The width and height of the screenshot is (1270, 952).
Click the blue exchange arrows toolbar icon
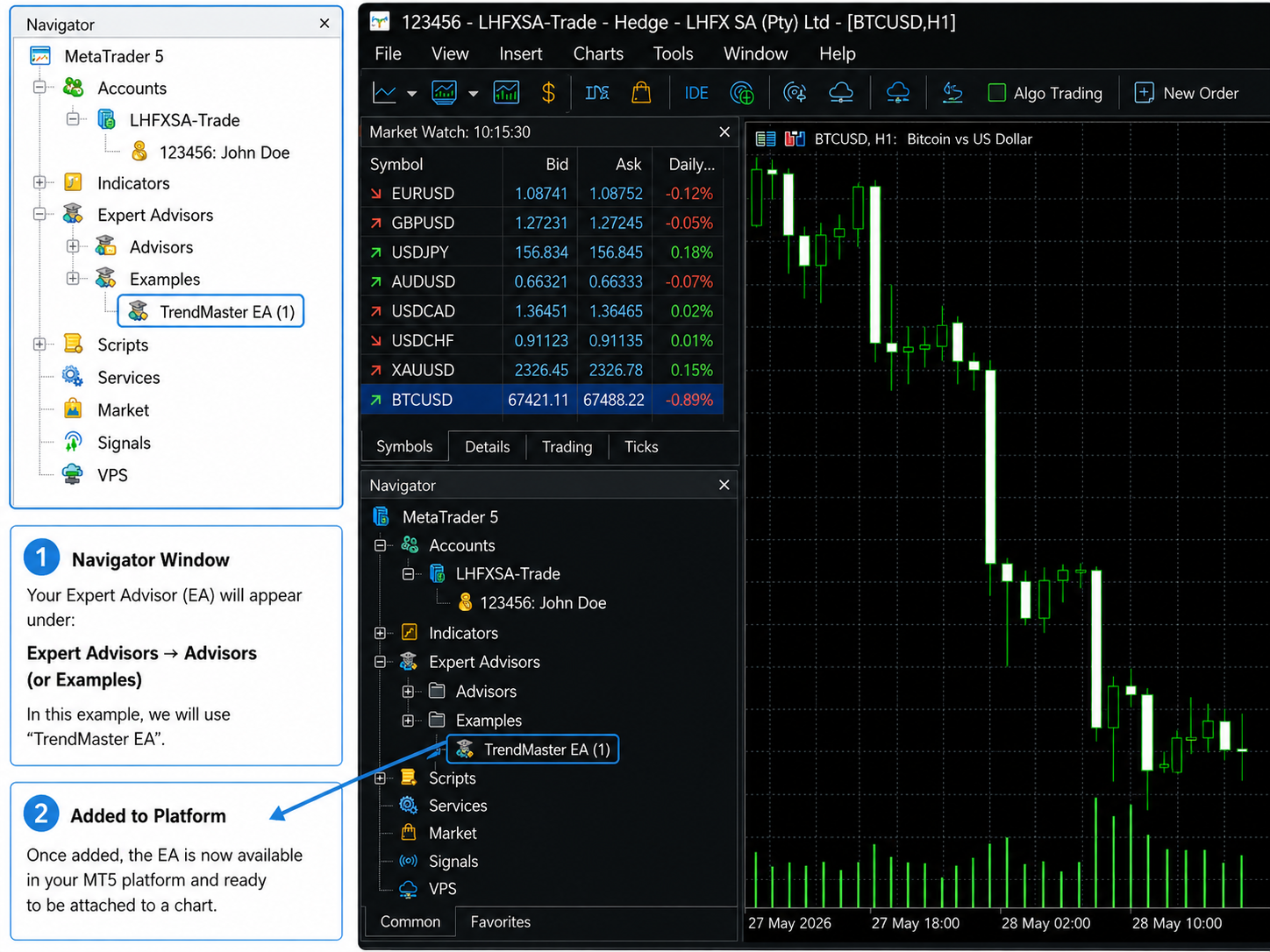point(952,92)
